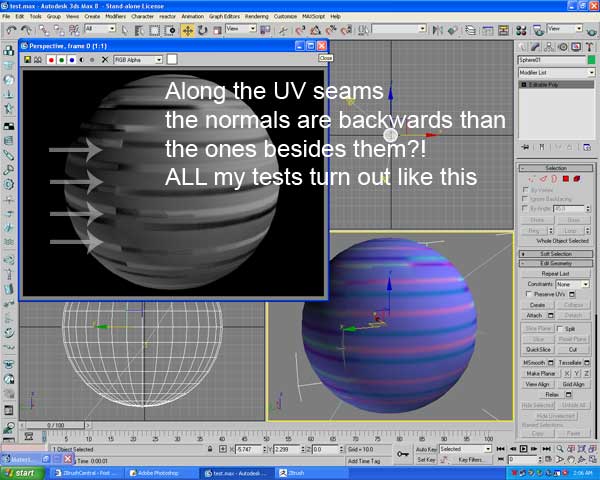Toggle the blue channel in render window
The height and width of the screenshot is (480, 600).
tap(72, 60)
